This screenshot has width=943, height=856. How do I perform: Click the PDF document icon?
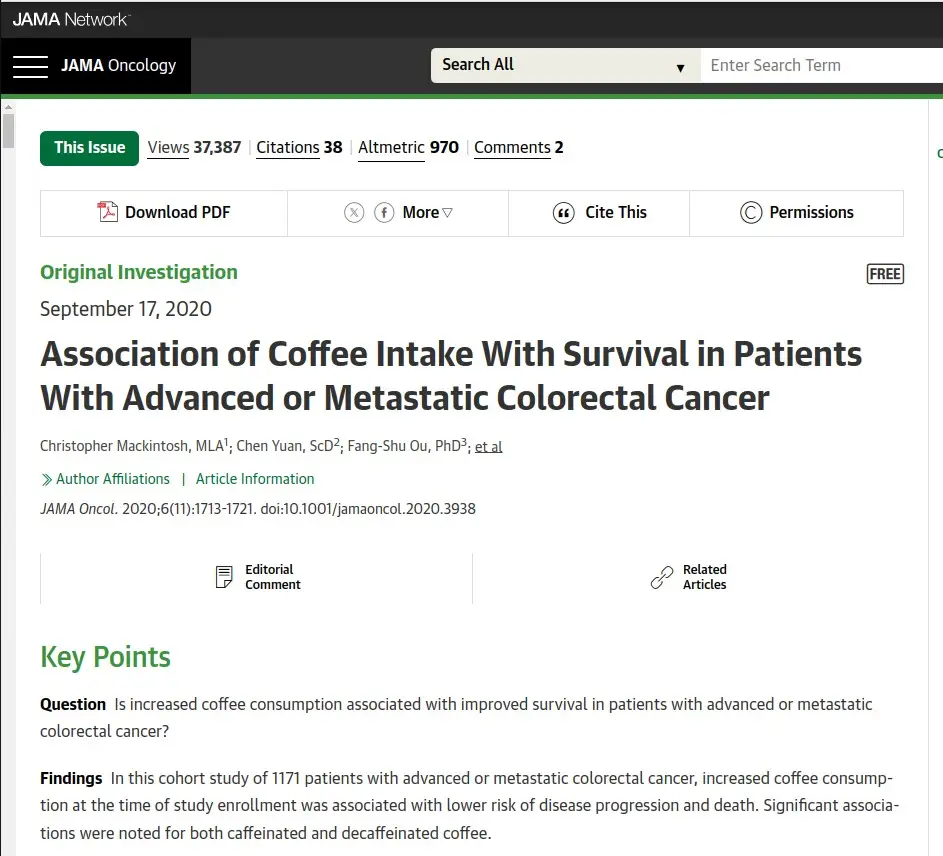pyautogui.click(x=107, y=212)
